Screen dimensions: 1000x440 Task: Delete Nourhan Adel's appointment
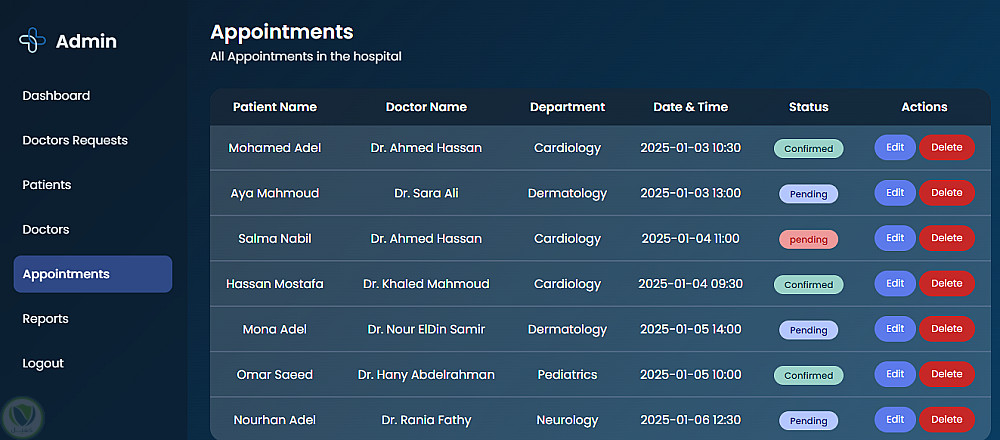tap(946, 420)
